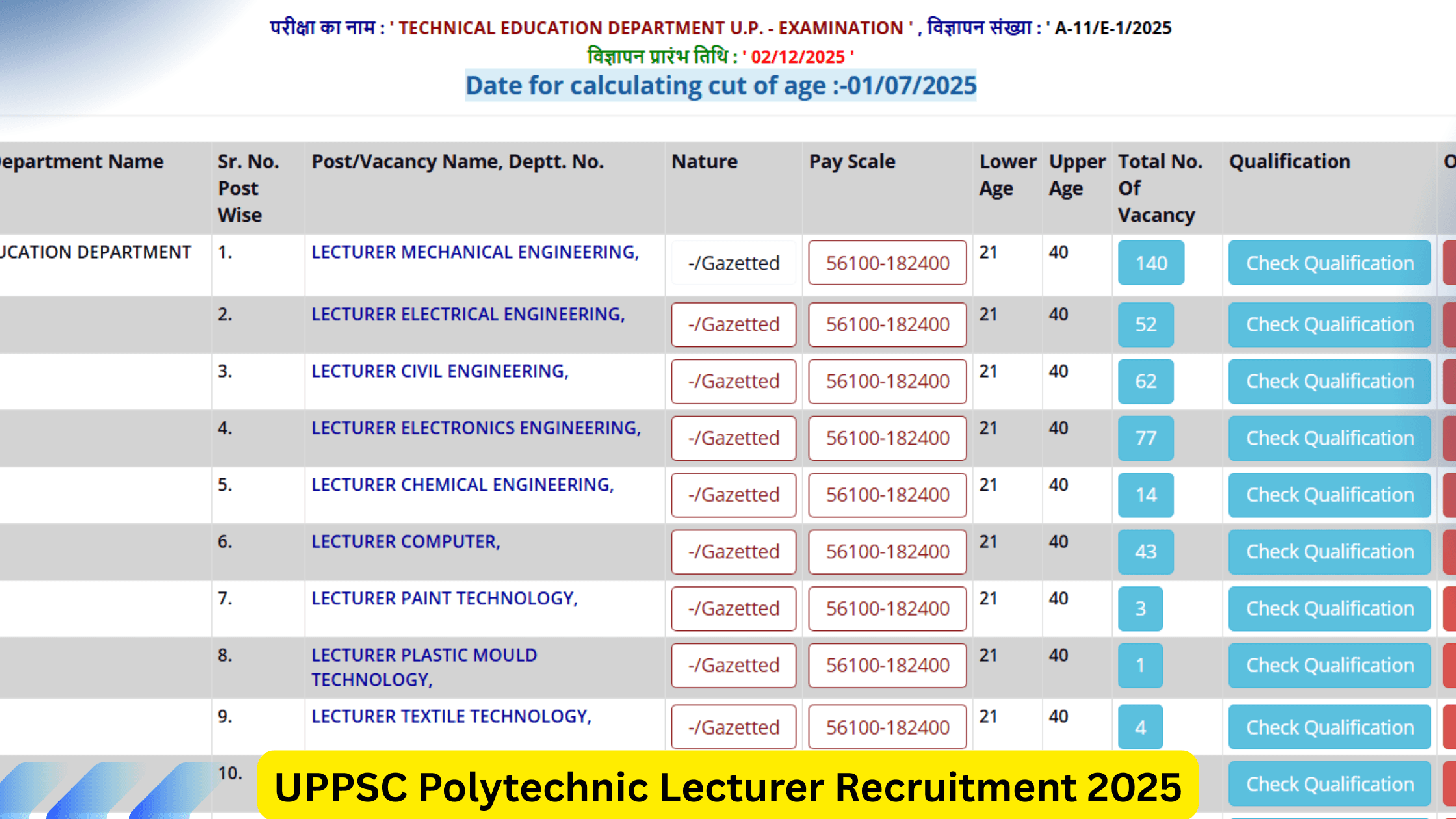The height and width of the screenshot is (819, 1456).
Task: Select the vacancy count badge showing 52
Action: click(1145, 325)
